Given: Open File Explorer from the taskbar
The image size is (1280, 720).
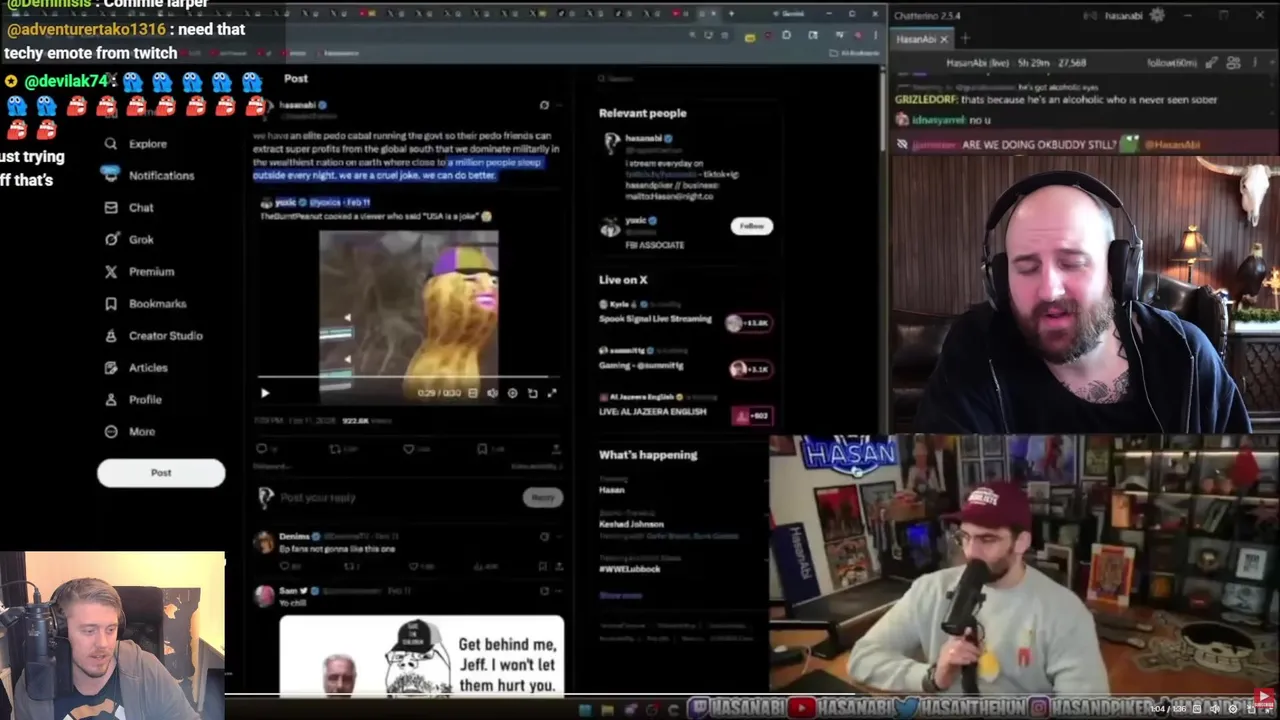Looking at the screenshot, I should [607, 710].
